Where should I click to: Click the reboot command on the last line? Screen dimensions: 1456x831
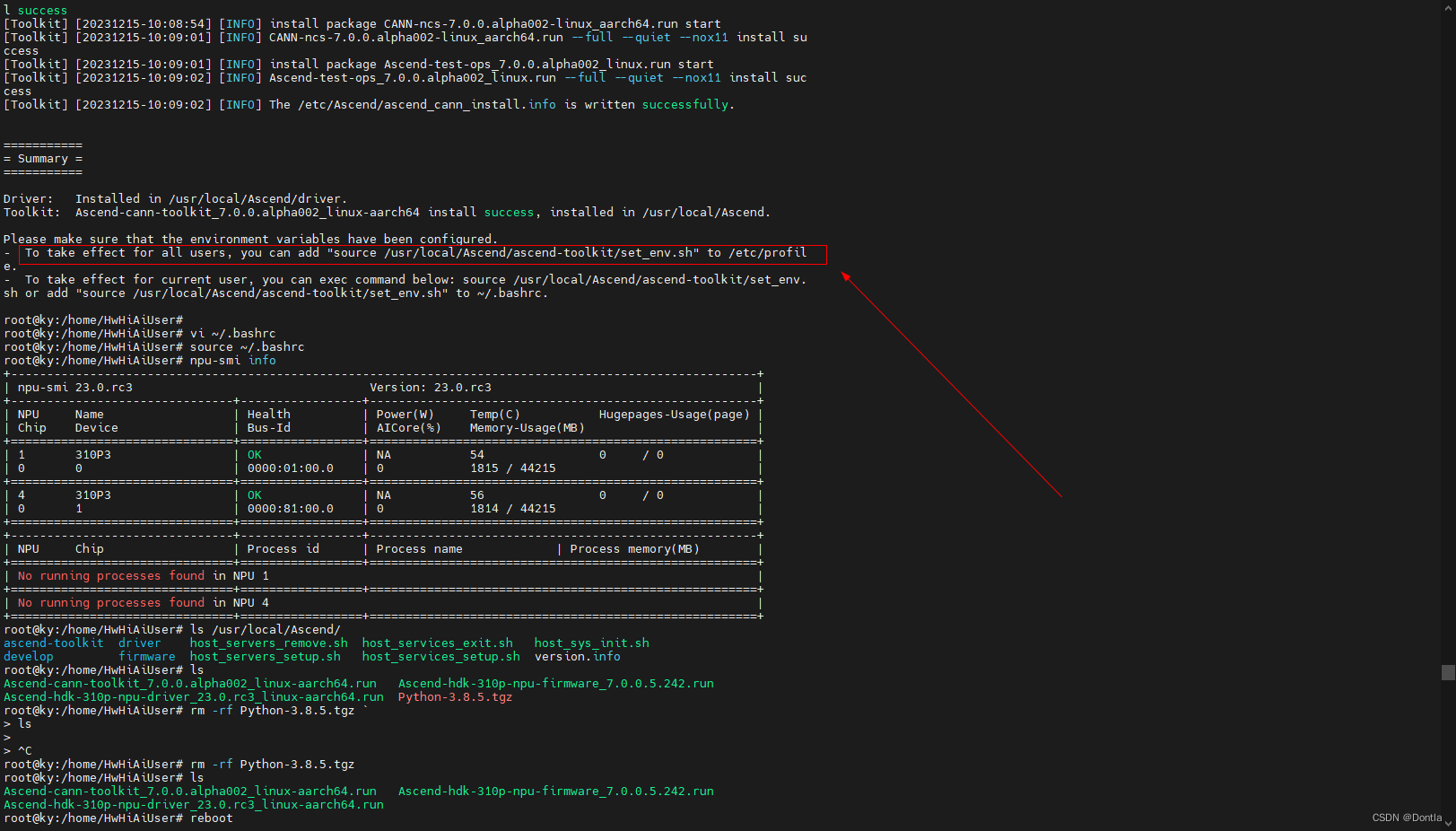coord(211,818)
